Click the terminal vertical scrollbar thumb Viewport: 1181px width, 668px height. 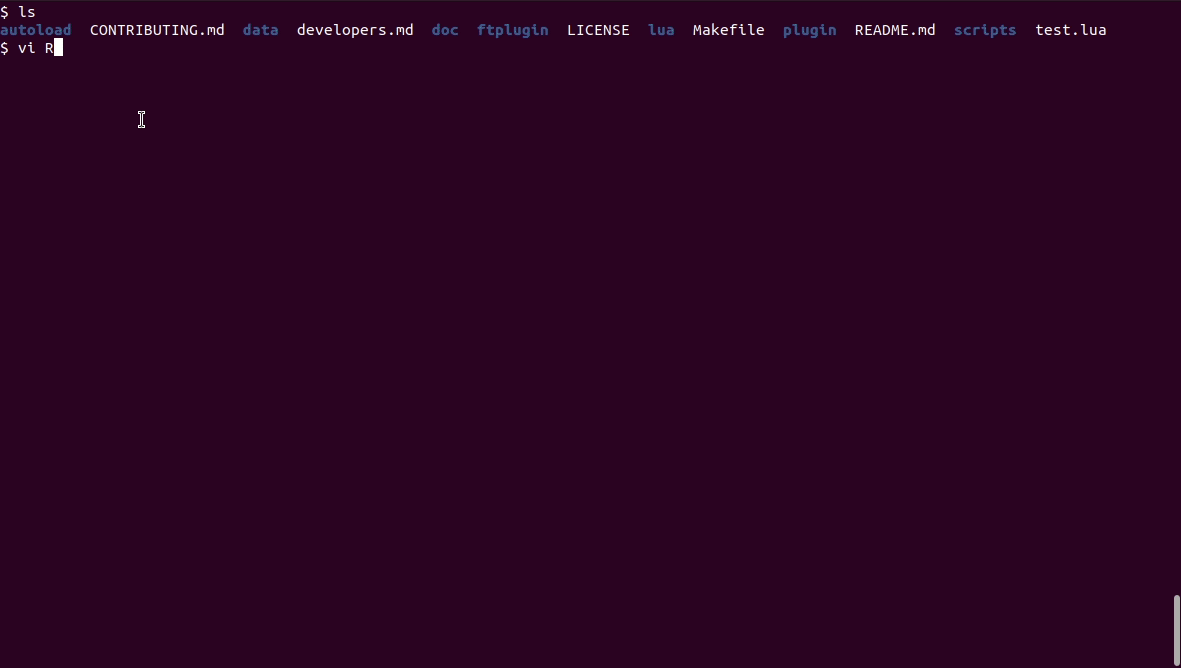1176,630
